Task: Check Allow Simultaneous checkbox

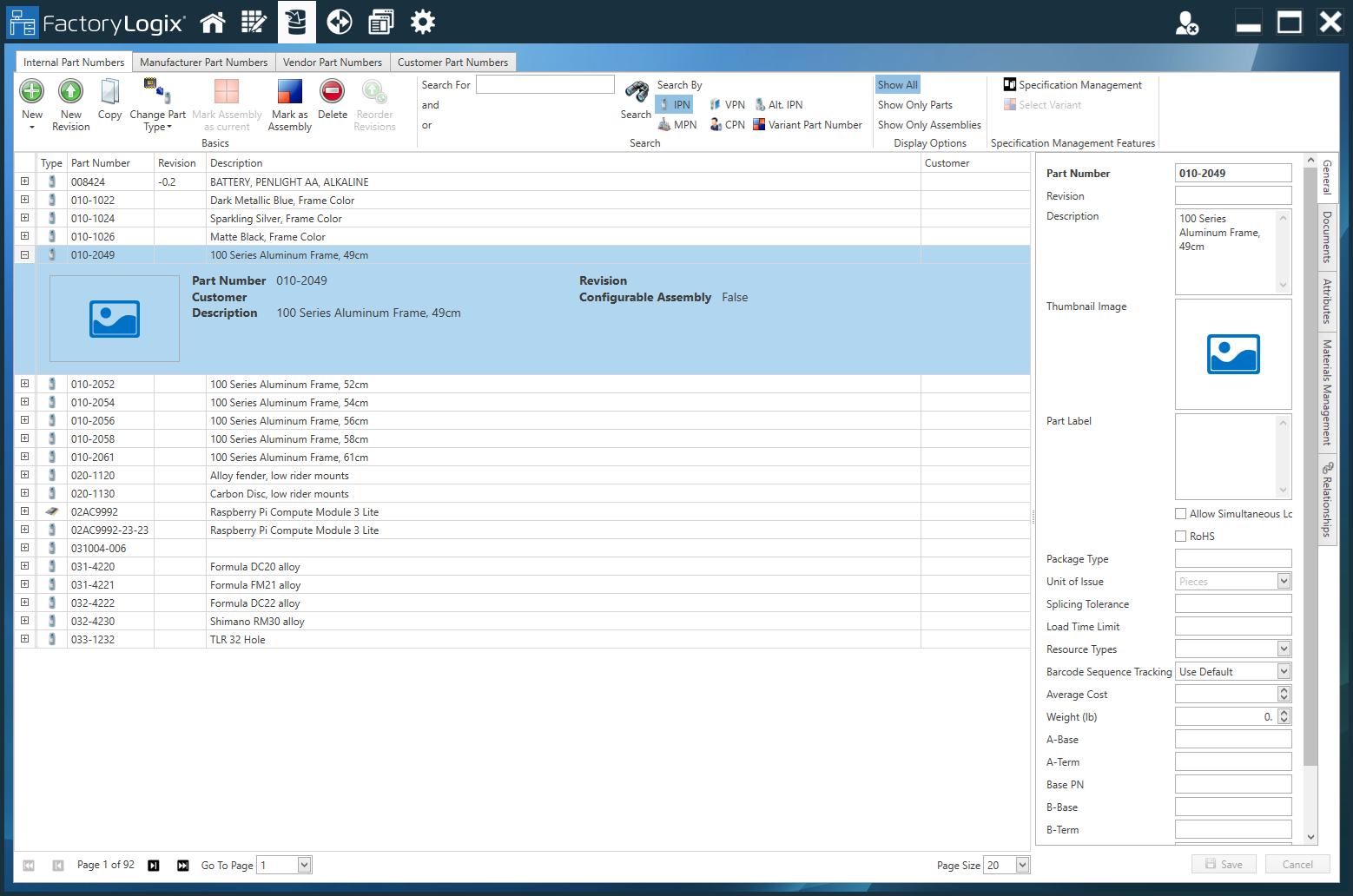Action: coord(1181,514)
